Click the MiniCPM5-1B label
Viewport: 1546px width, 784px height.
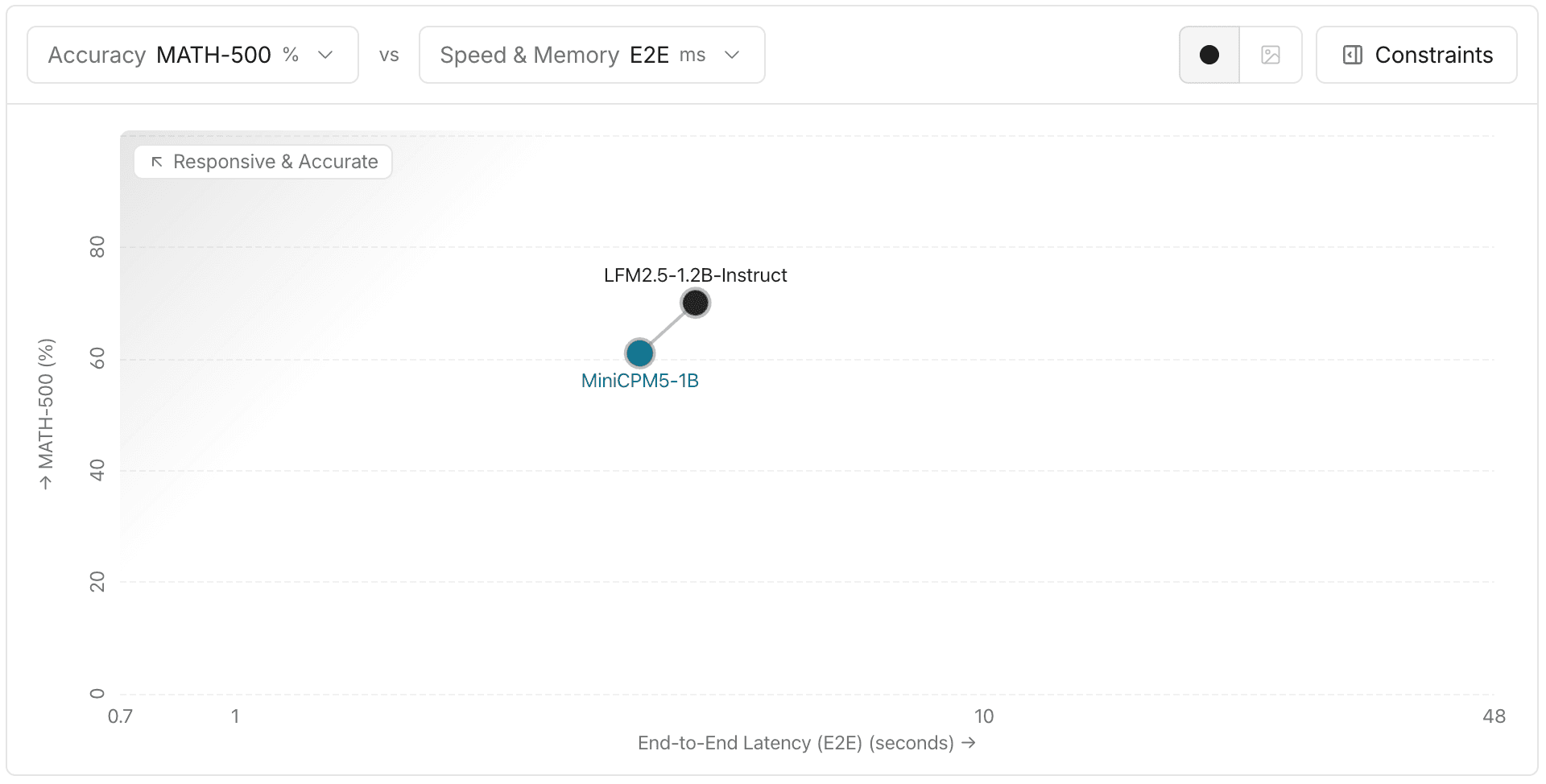point(640,381)
